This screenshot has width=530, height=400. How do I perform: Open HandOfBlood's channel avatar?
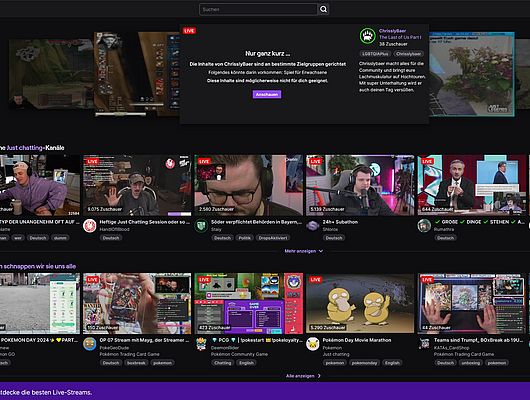(90, 226)
